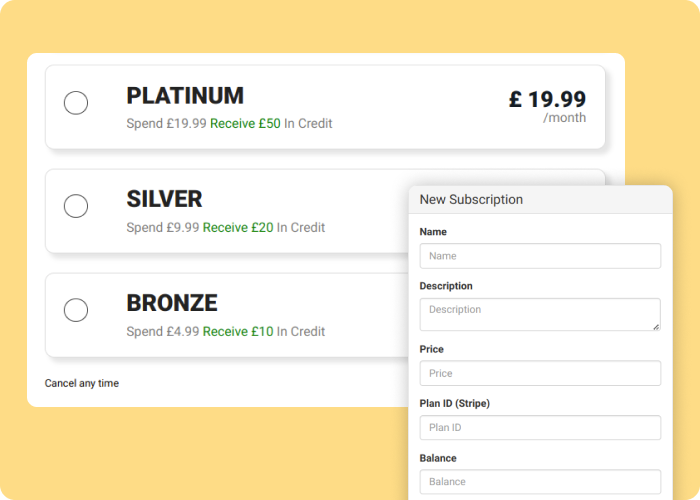Click the SILVER plan heading
Screen dimensions: 700x500
[x=164, y=199]
